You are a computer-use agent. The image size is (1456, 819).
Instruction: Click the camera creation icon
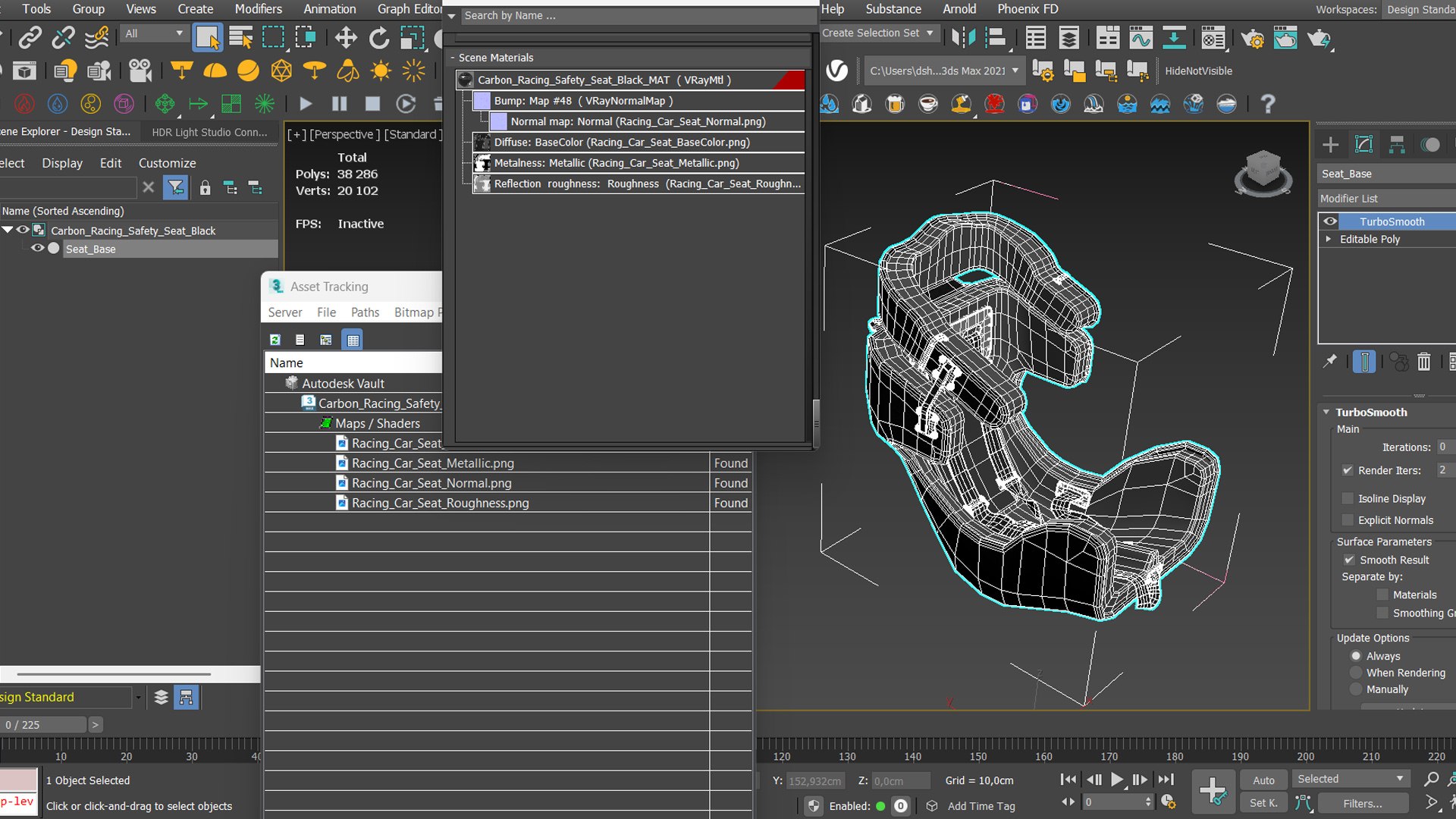[x=140, y=71]
